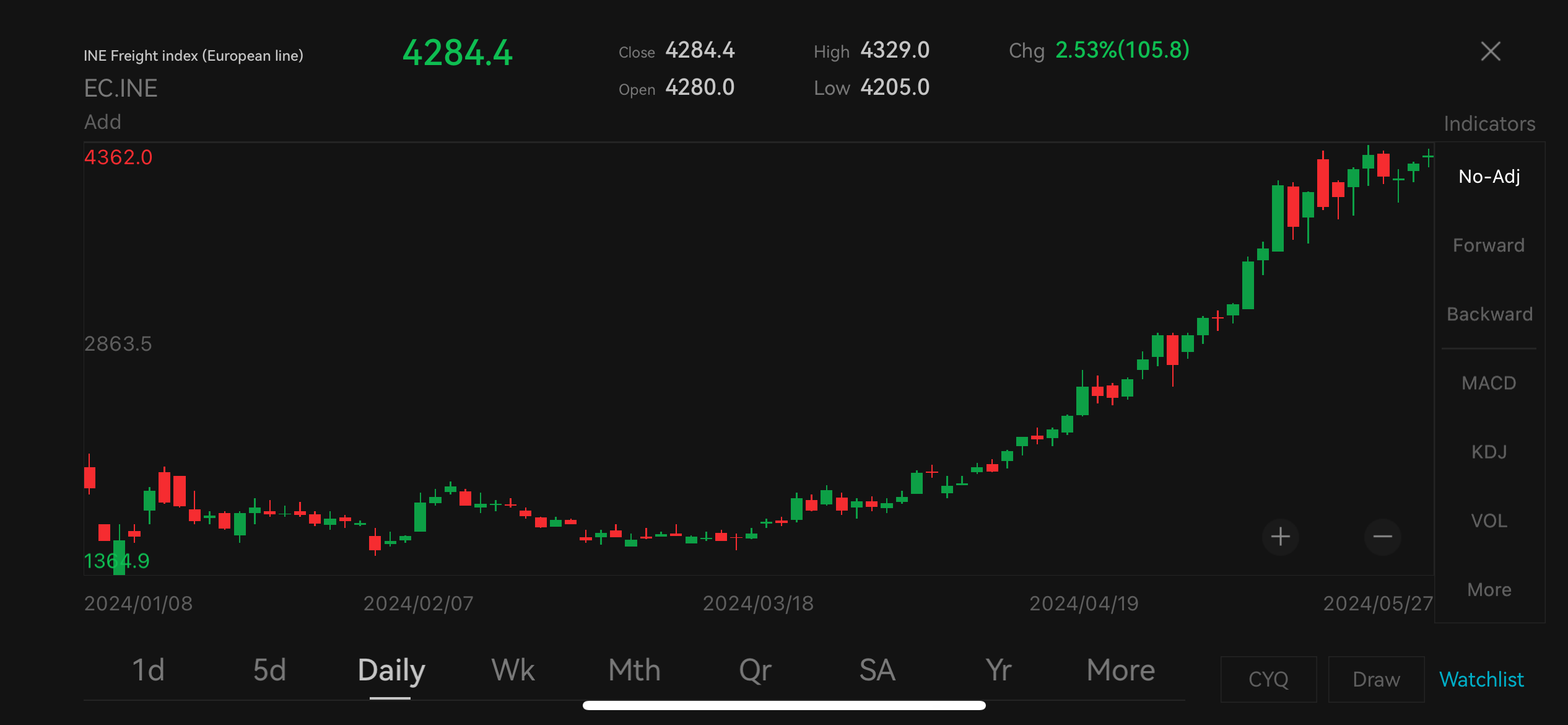Screen dimensions: 1568x725
Task: Click the 2024/04/19 date axis label
Action: [1084, 604]
